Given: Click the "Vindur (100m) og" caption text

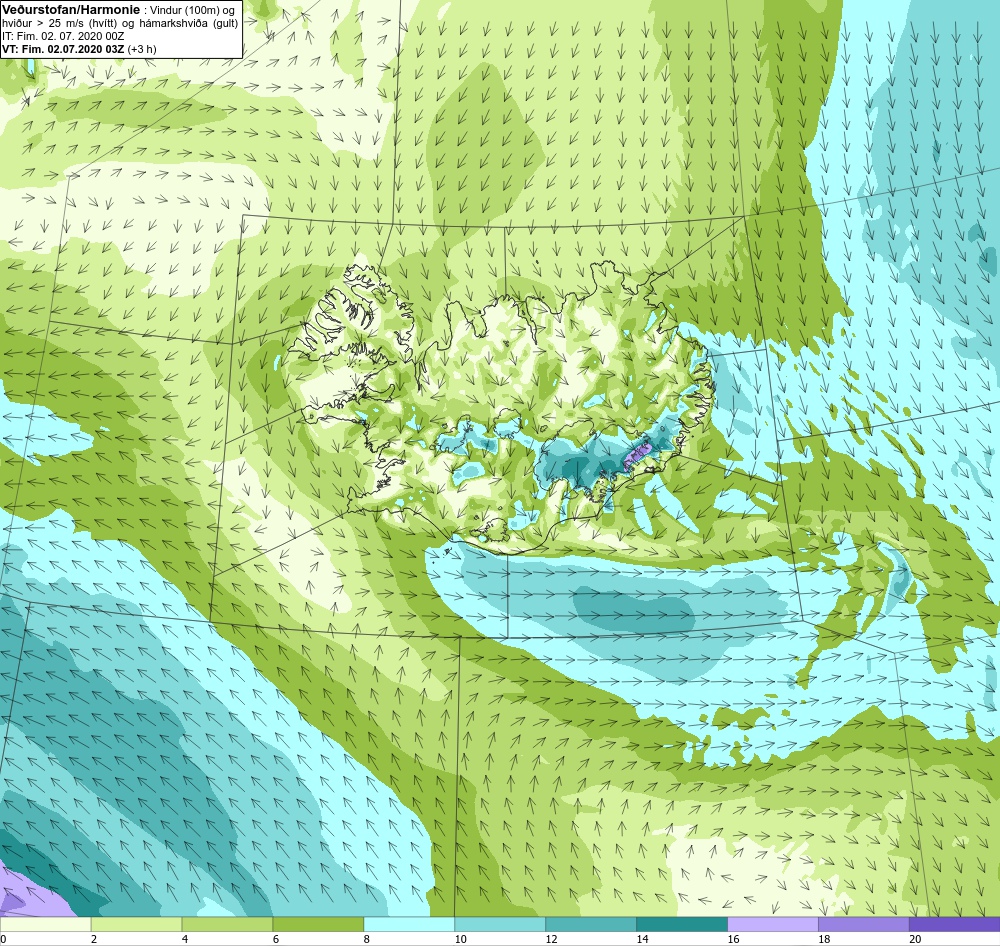Looking at the screenshot, I should (x=191, y=10).
